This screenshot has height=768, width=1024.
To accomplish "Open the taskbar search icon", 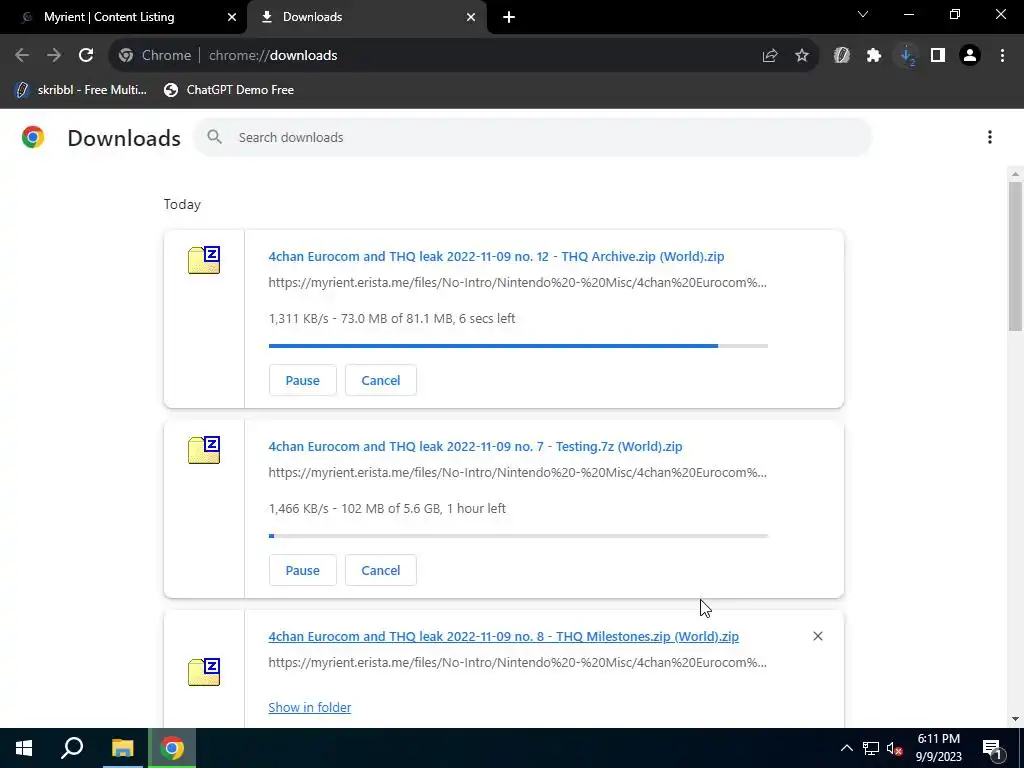I will click(72, 748).
